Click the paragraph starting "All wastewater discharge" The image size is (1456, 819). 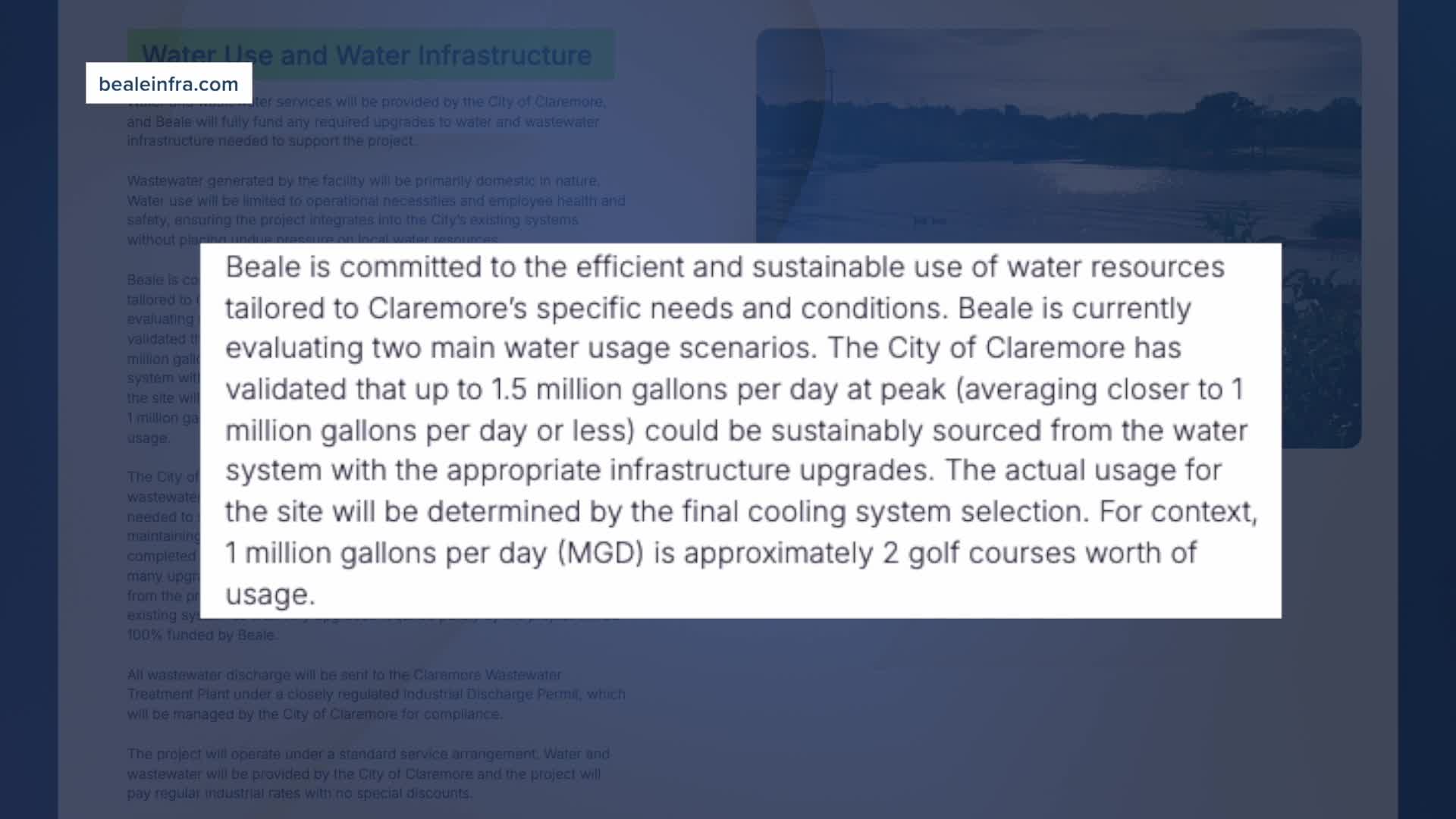375,694
